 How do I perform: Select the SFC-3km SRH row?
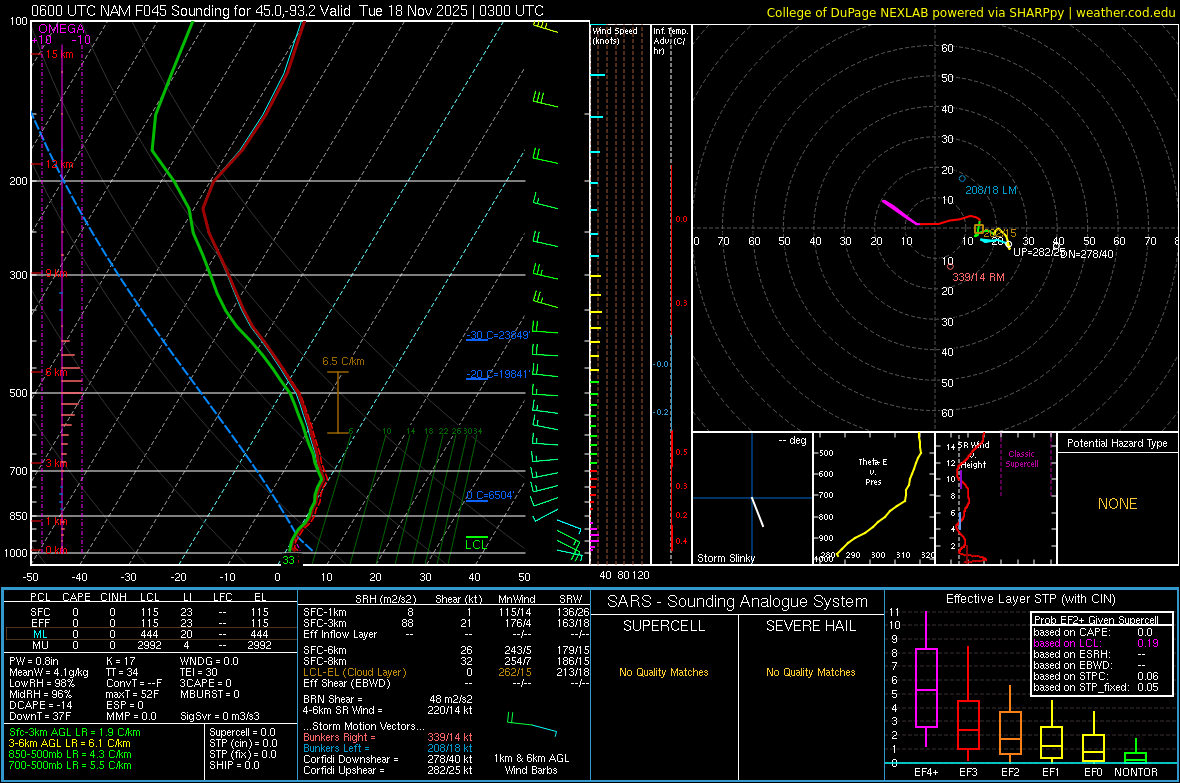446,623
